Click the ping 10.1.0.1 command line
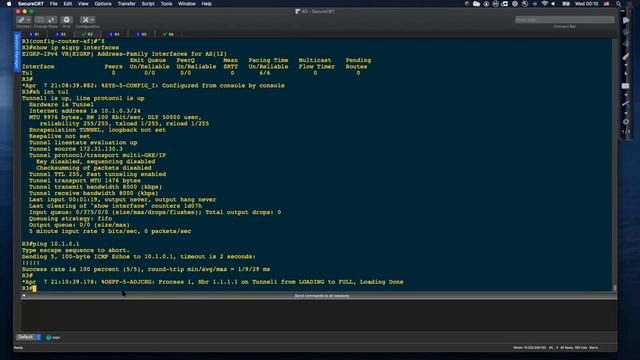Image resolution: width=640 pixels, height=360 pixels. 51,244
